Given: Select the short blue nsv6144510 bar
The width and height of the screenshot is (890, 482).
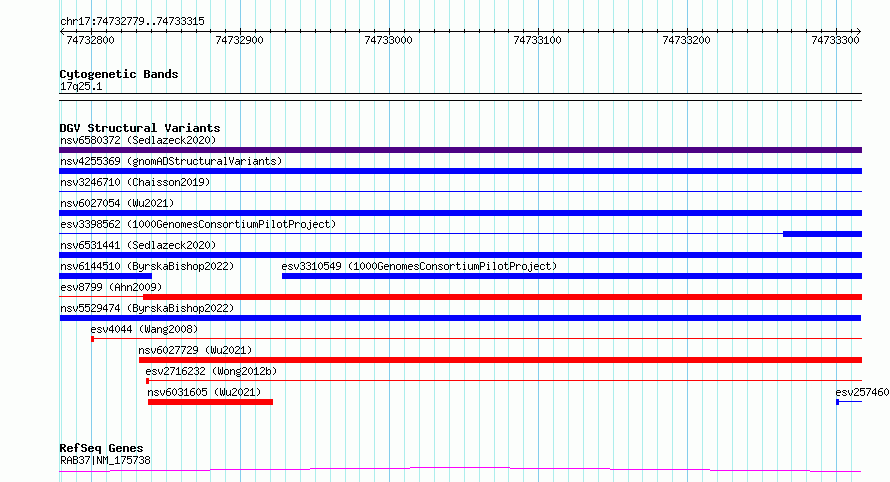Looking at the screenshot, I should click(x=106, y=276).
